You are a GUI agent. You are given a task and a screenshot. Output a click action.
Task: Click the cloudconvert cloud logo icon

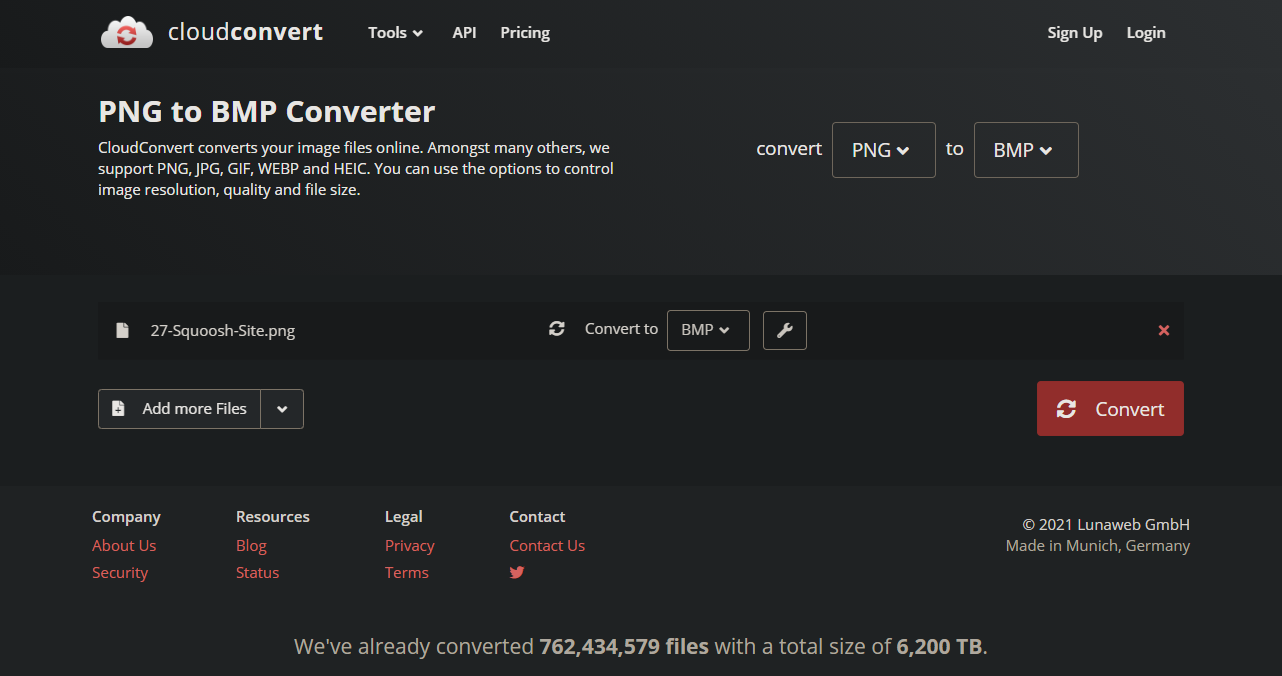pyautogui.click(x=127, y=33)
